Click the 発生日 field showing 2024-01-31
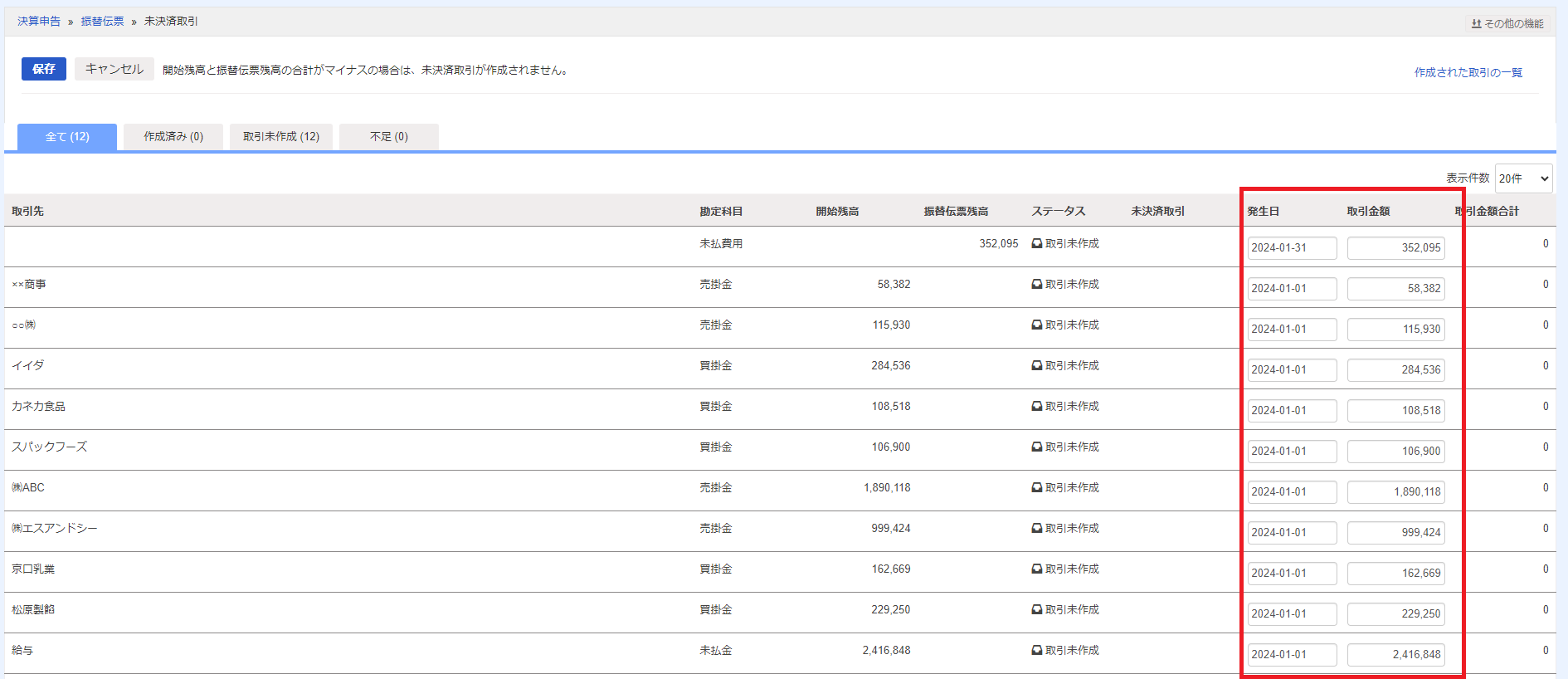Screen dimensions: 1568x679 (x=1293, y=248)
